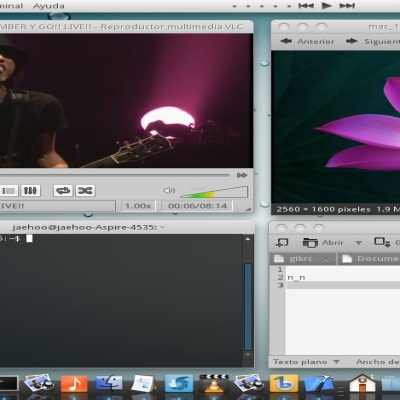Open VLC playlist view button
Viewport: 400px width, 400px height.
click(x=9, y=191)
